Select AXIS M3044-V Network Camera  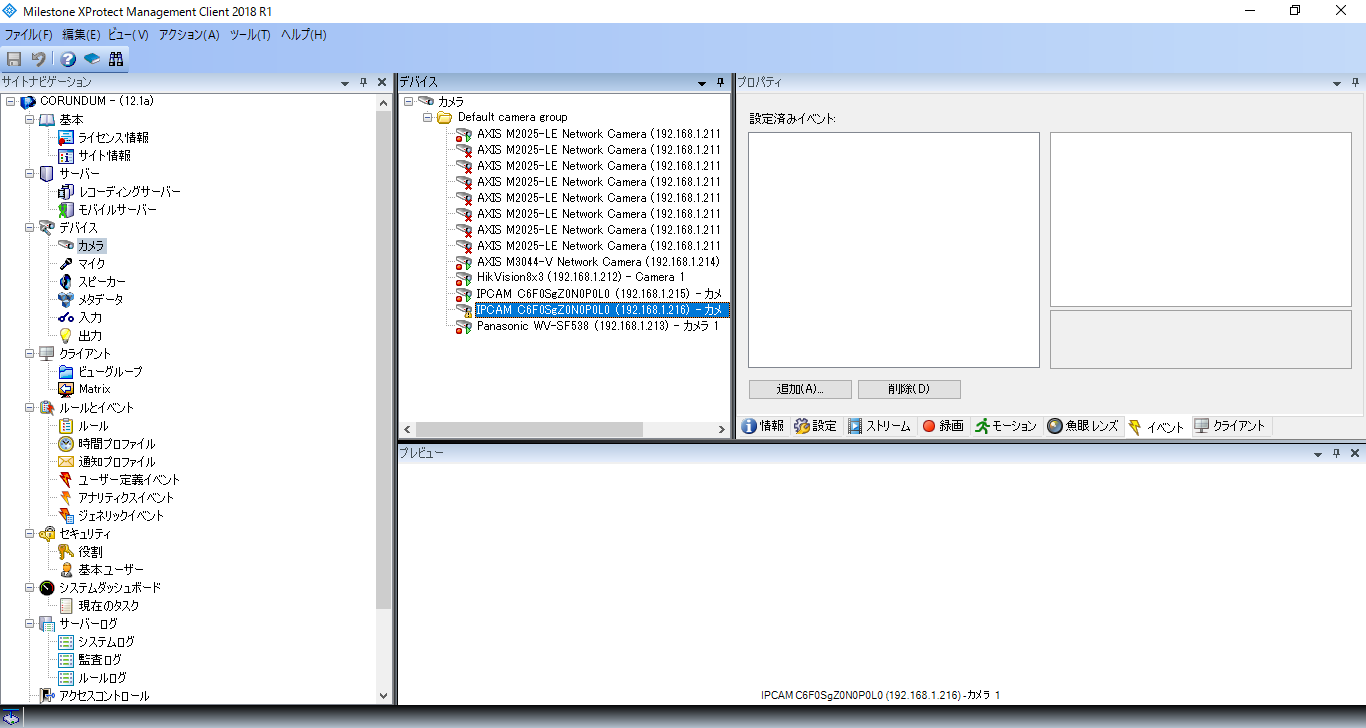(598, 262)
